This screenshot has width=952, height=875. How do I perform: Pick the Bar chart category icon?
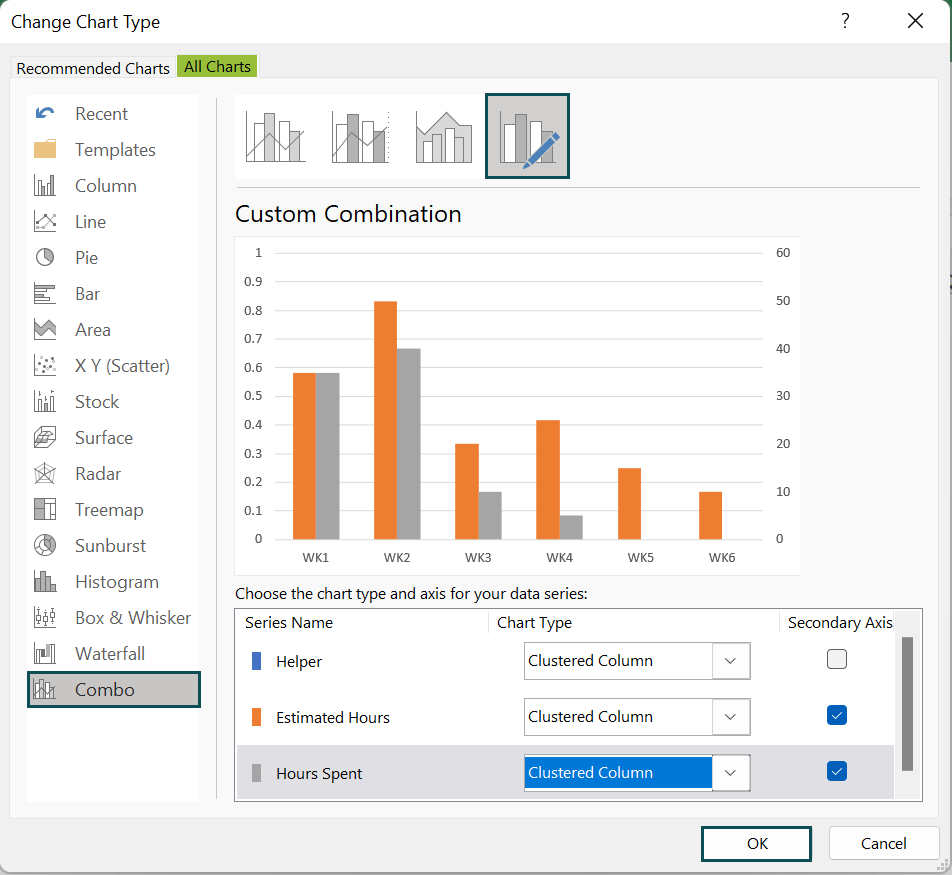pos(45,294)
